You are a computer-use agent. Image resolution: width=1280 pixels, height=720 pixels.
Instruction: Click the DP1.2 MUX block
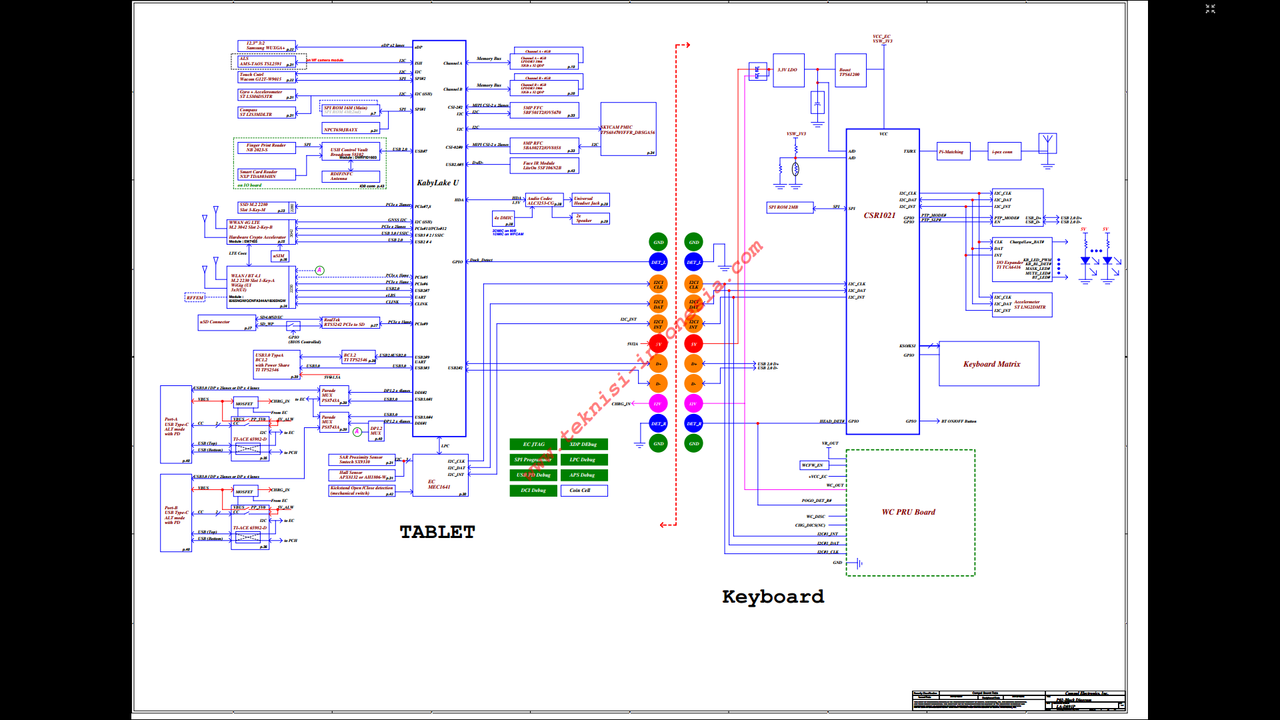click(375, 431)
